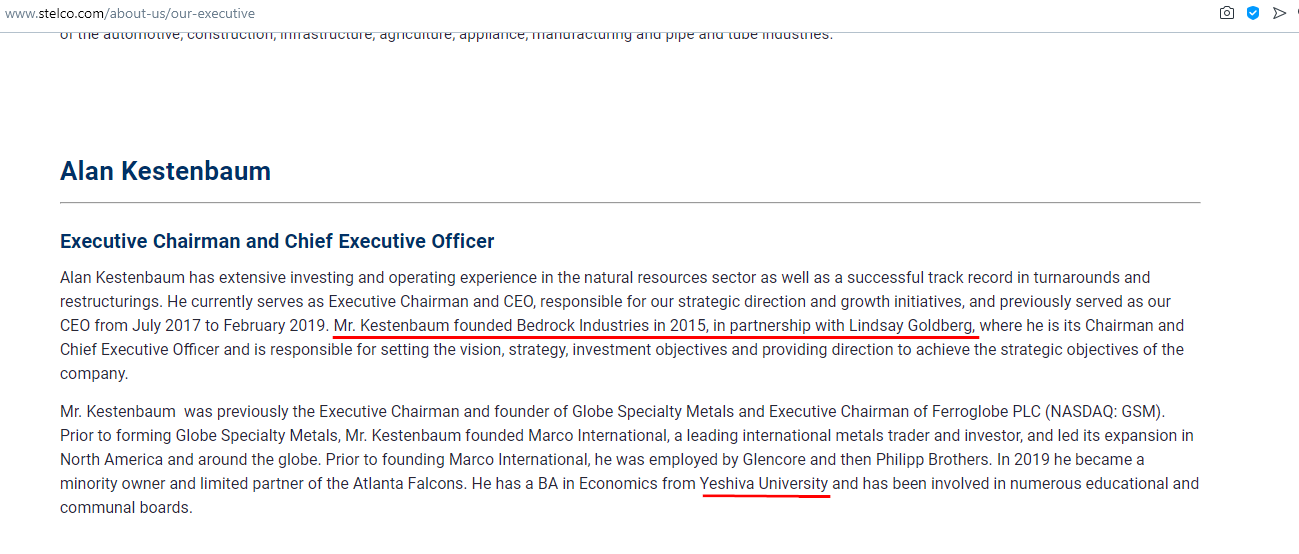Click the horizontal divider line below the name heading

point(630,203)
